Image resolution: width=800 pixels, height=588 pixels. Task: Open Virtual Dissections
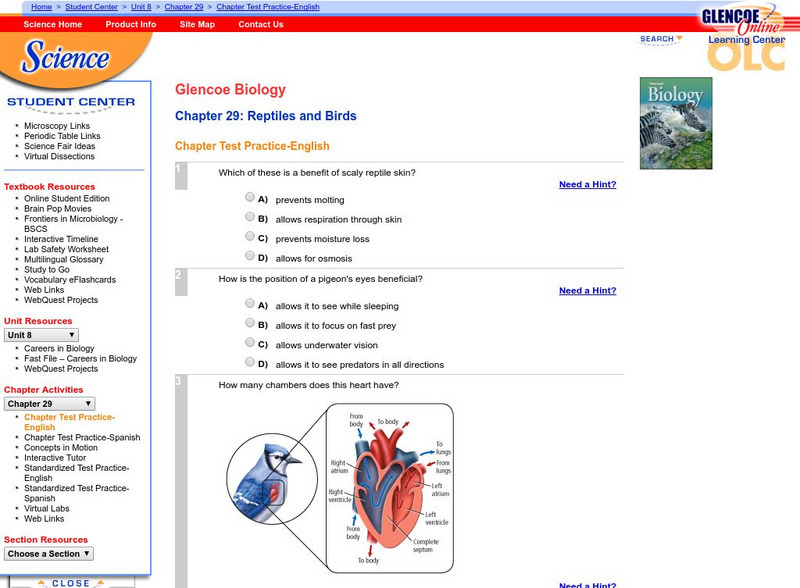[x=59, y=156]
